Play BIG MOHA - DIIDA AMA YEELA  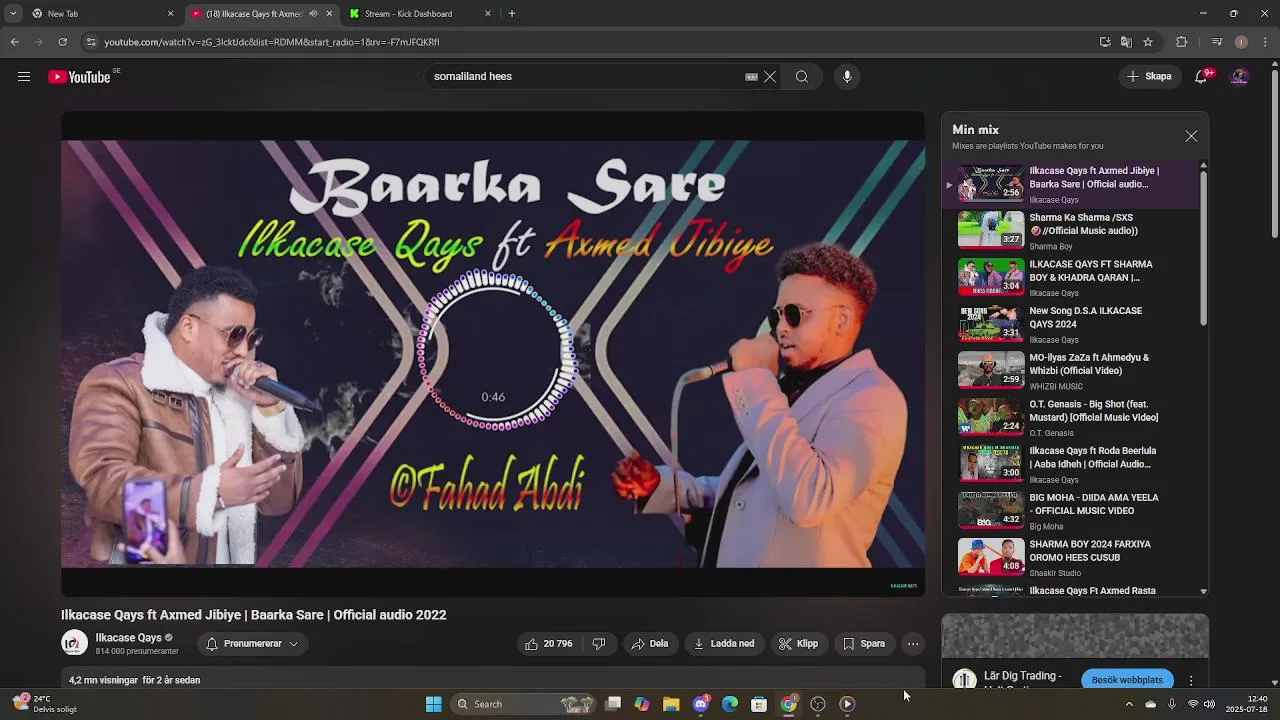pyautogui.click(x=1070, y=510)
